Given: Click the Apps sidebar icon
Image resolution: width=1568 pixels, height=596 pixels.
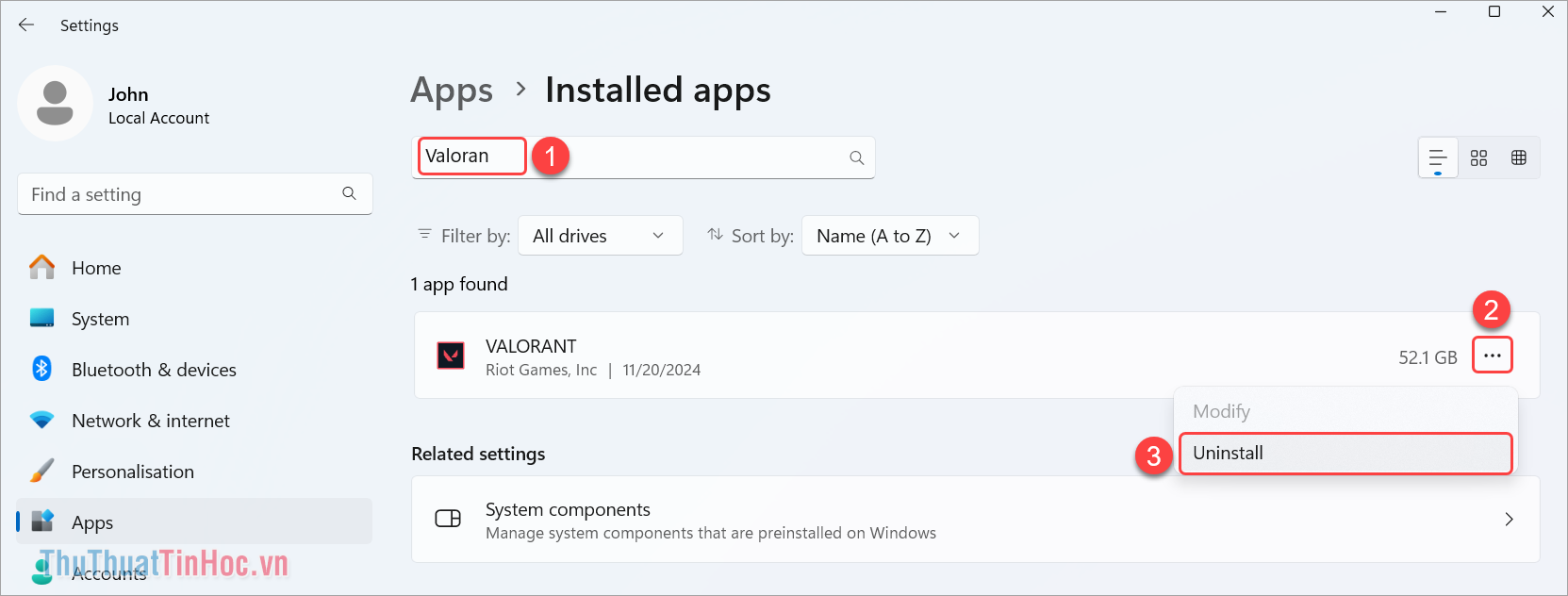Looking at the screenshot, I should pos(41,521).
